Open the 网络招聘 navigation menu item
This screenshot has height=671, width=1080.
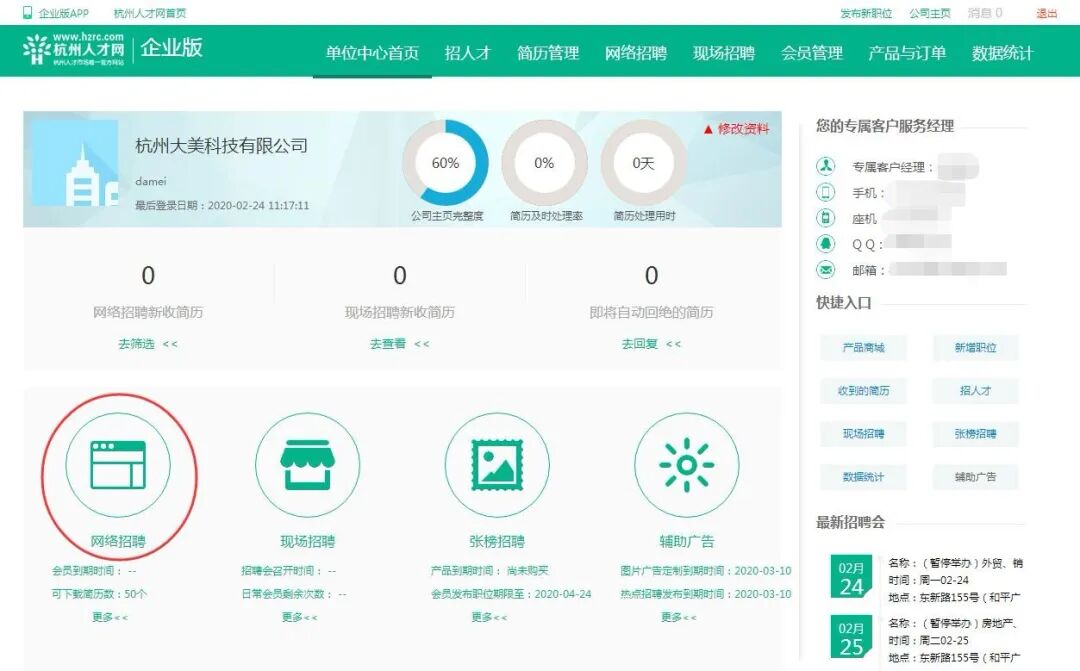[636, 53]
